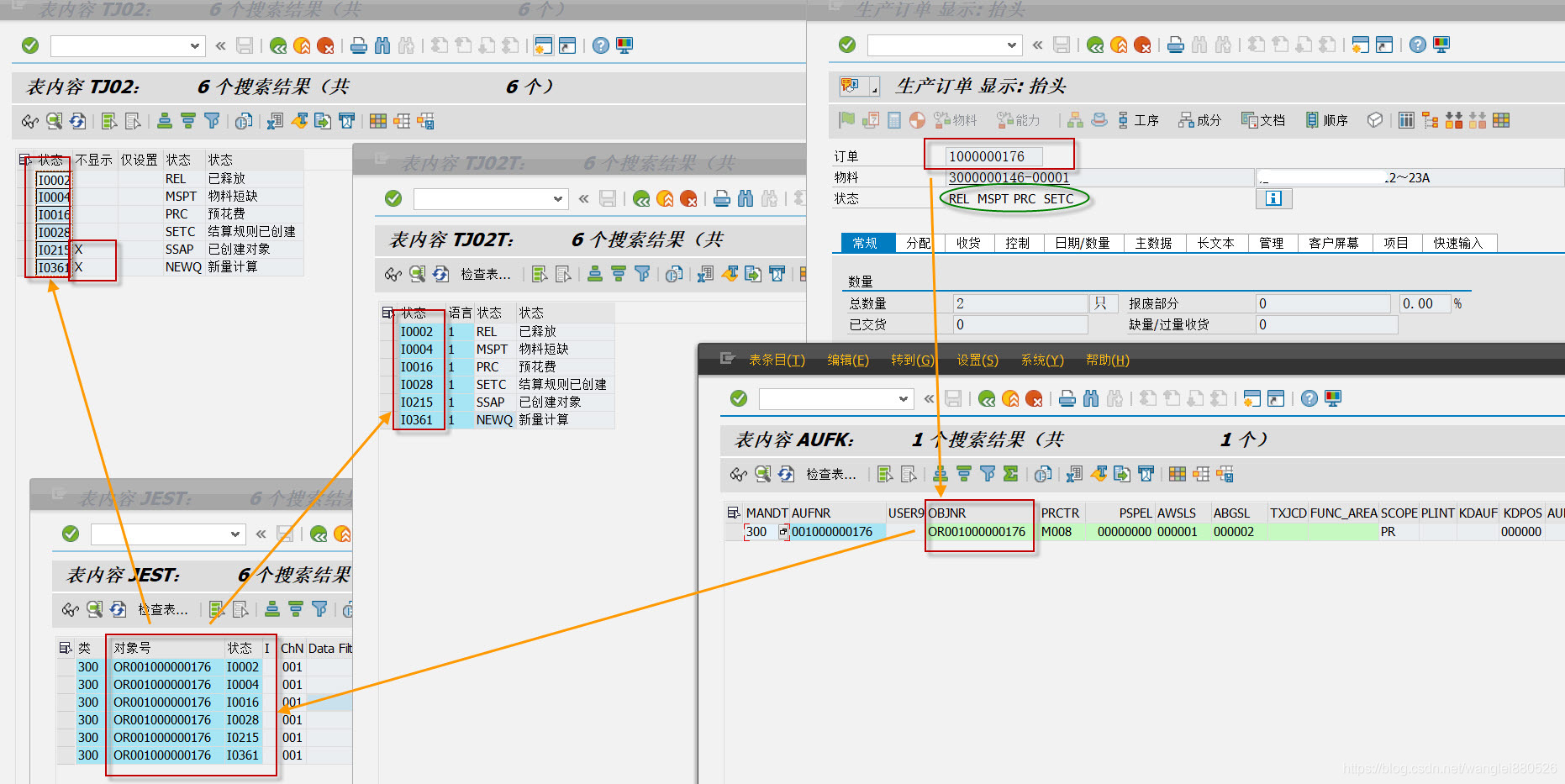Open command field dropdown in AUFK window
Viewport: 1565px width, 784px height.
tap(904, 398)
